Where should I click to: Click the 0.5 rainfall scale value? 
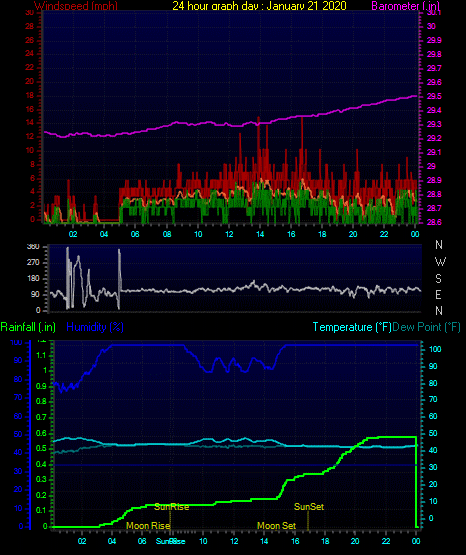pyautogui.click(x=41, y=448)
